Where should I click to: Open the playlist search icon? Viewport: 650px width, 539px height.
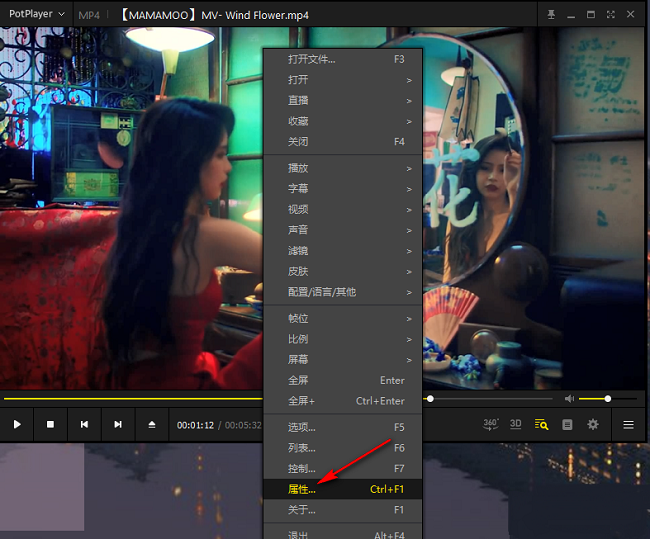pos(541,425)
